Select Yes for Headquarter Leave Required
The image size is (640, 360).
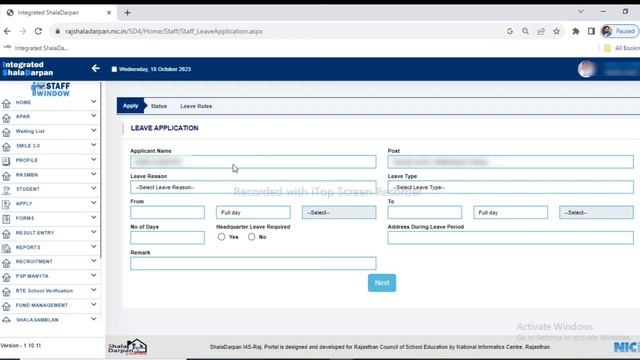pos(221,237)
